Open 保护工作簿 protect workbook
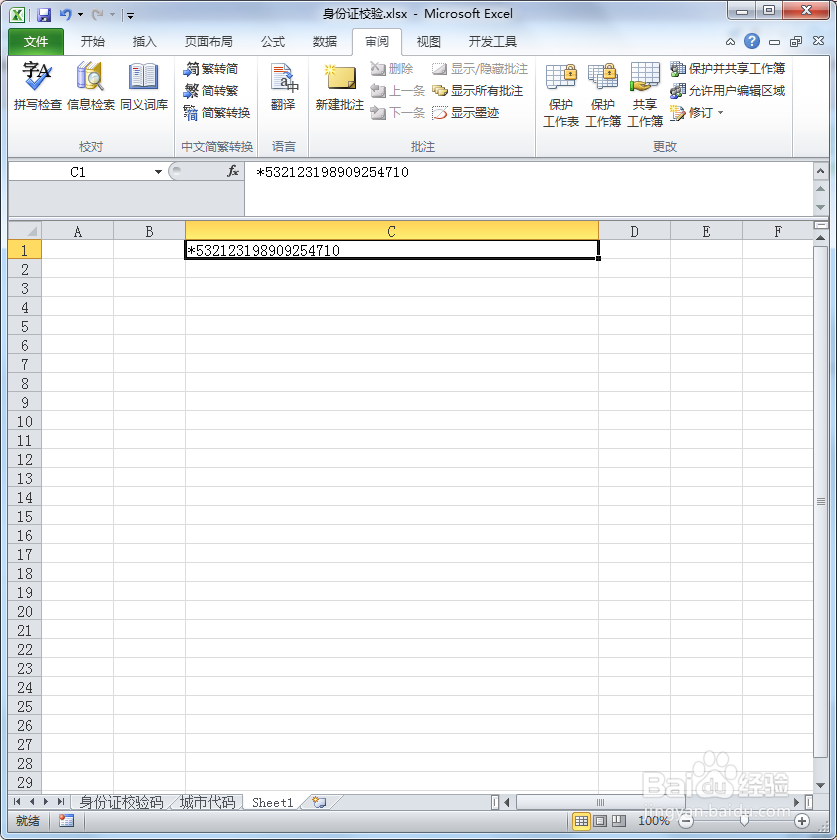Viewport: 837px width, 840px height. [x=602, y=95]
